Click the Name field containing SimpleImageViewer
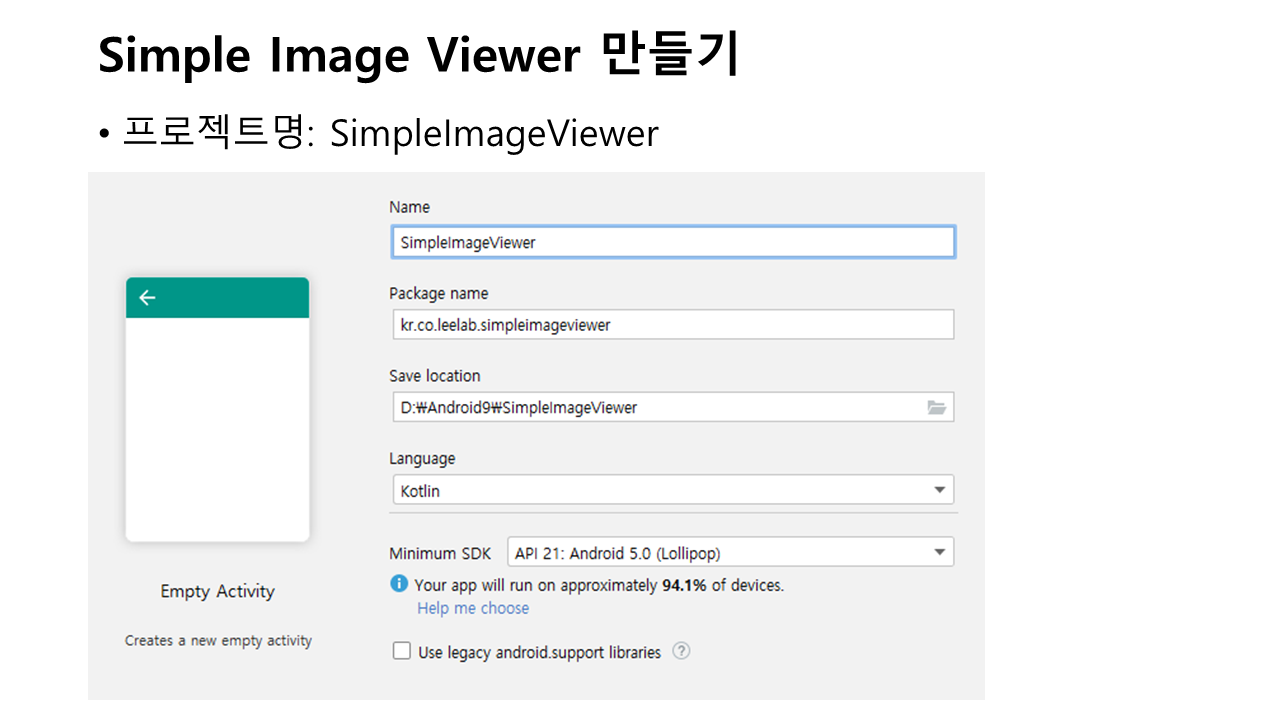The image size is (1280, 720). pyautogui.click(x=672, y=242)
